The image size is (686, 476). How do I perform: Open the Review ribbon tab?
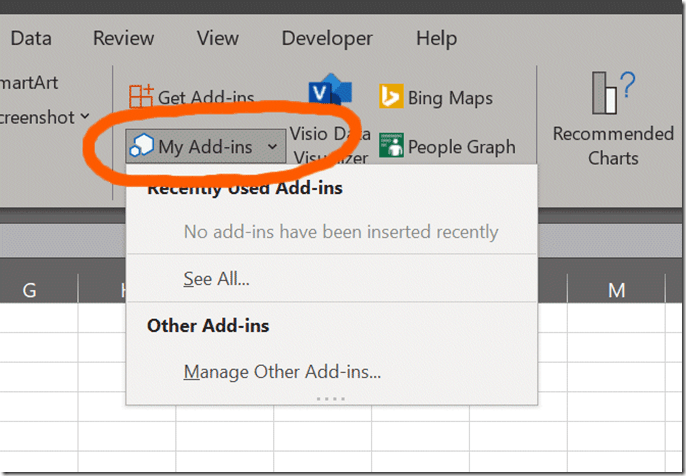tap(123, 38)
